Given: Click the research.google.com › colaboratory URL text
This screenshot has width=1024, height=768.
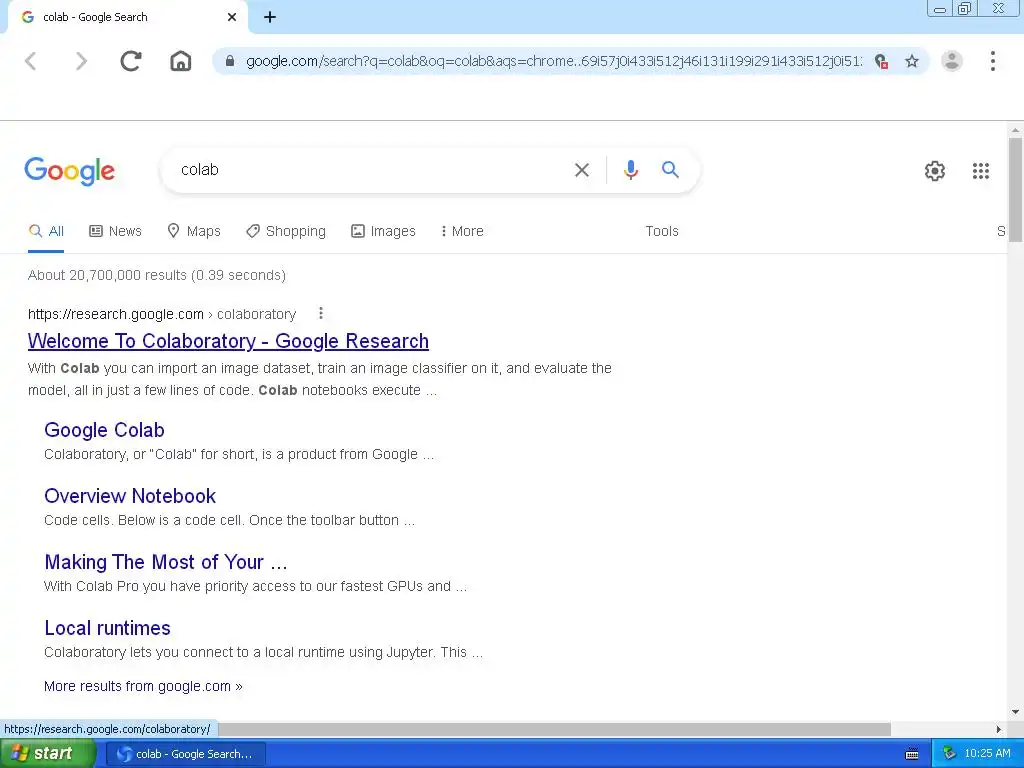Looking at the screenshot, I should [x=162, y=314].
